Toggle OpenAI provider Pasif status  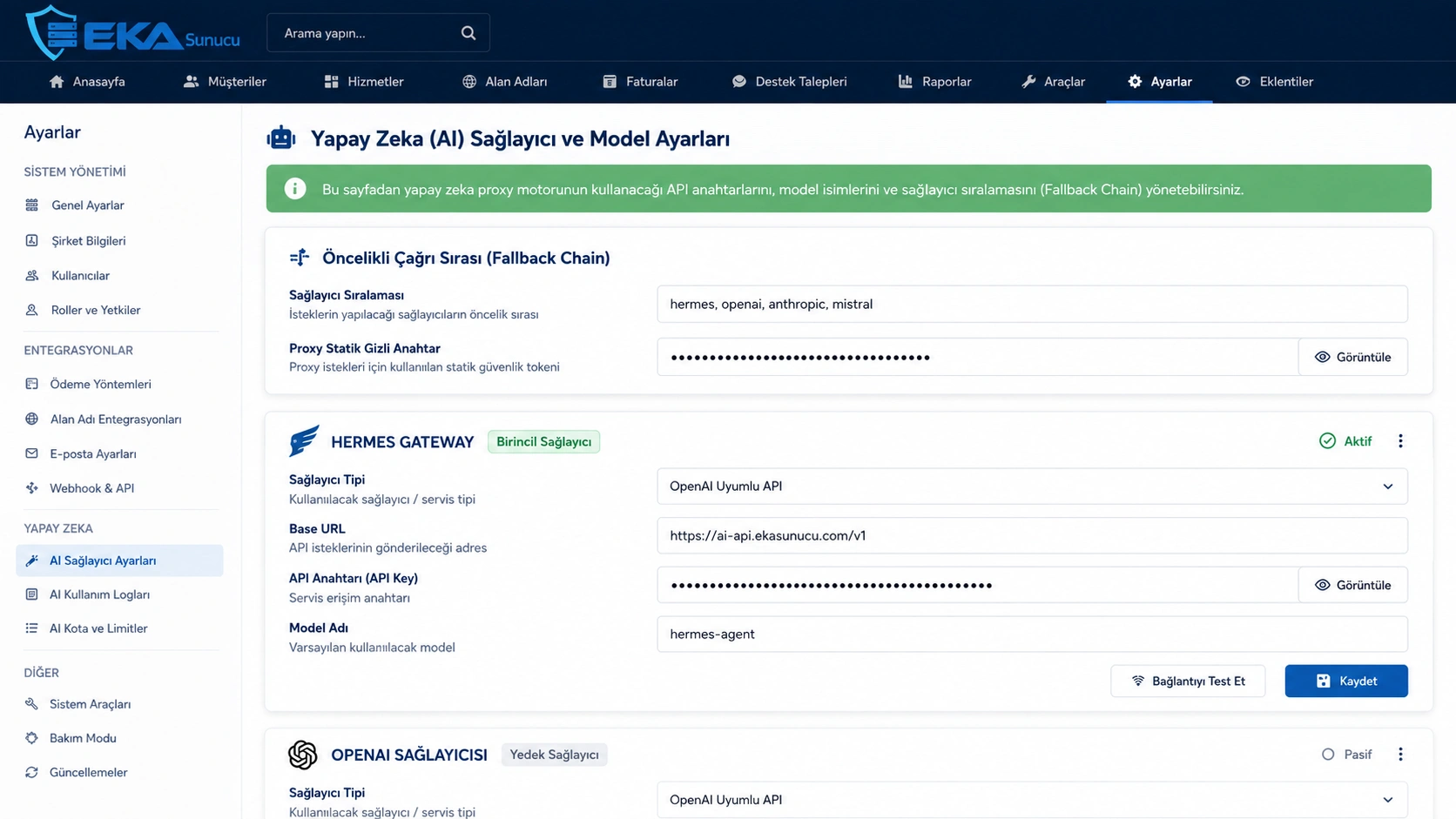point(1346,755)
